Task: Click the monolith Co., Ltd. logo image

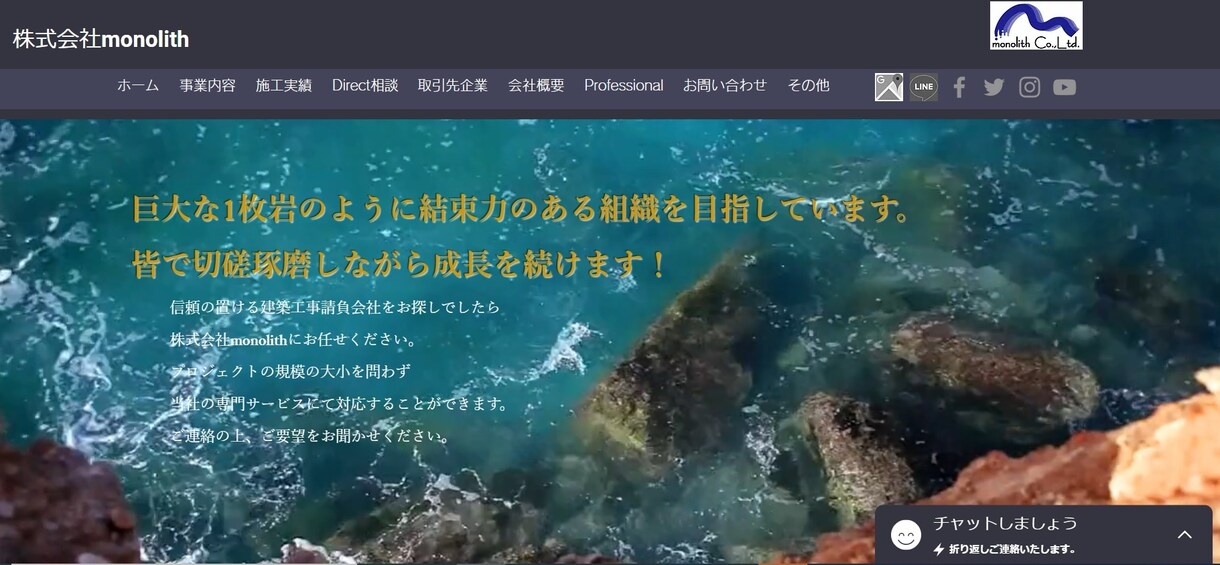Action: tap(1036, 26)
